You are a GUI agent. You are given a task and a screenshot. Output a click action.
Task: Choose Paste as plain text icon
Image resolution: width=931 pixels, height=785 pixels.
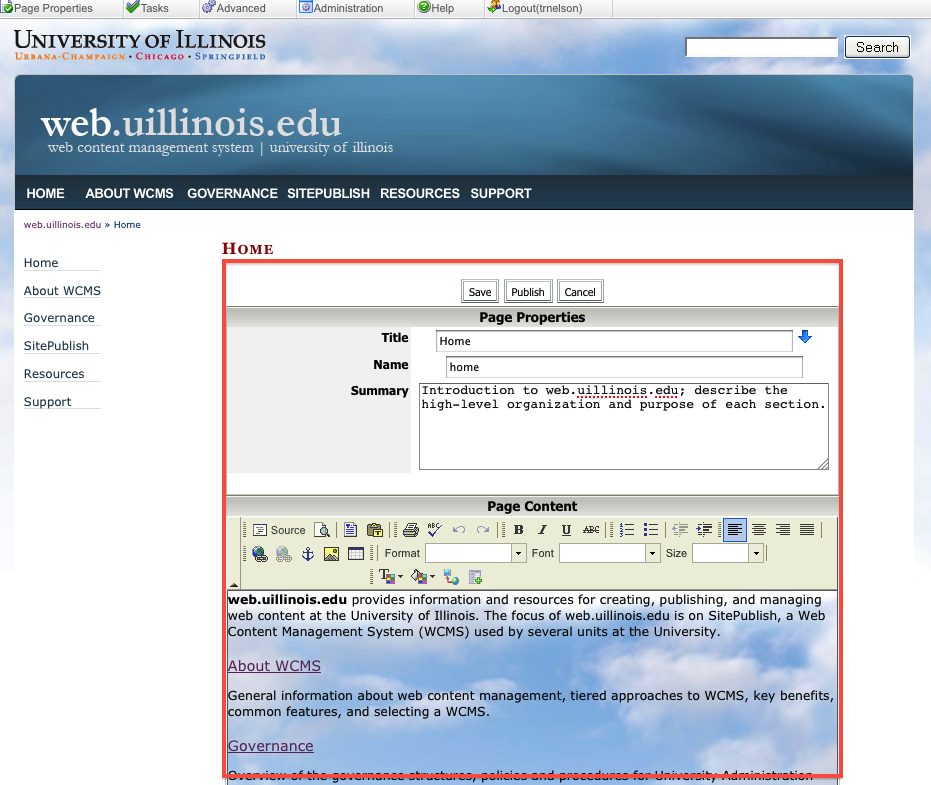pyautogui.click(x=375, y=530)
